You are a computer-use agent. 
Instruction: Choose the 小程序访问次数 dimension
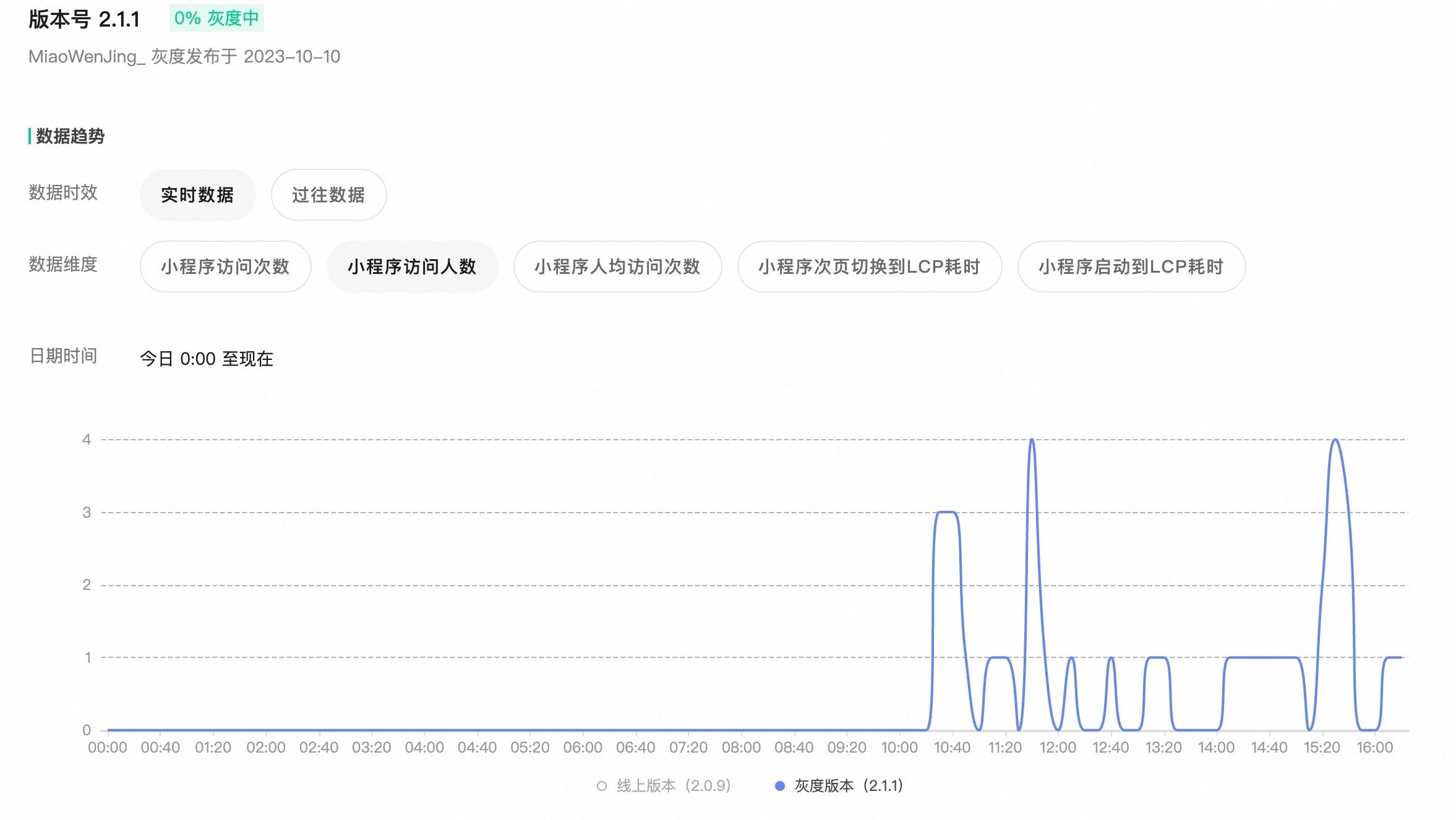click(225, 267)
